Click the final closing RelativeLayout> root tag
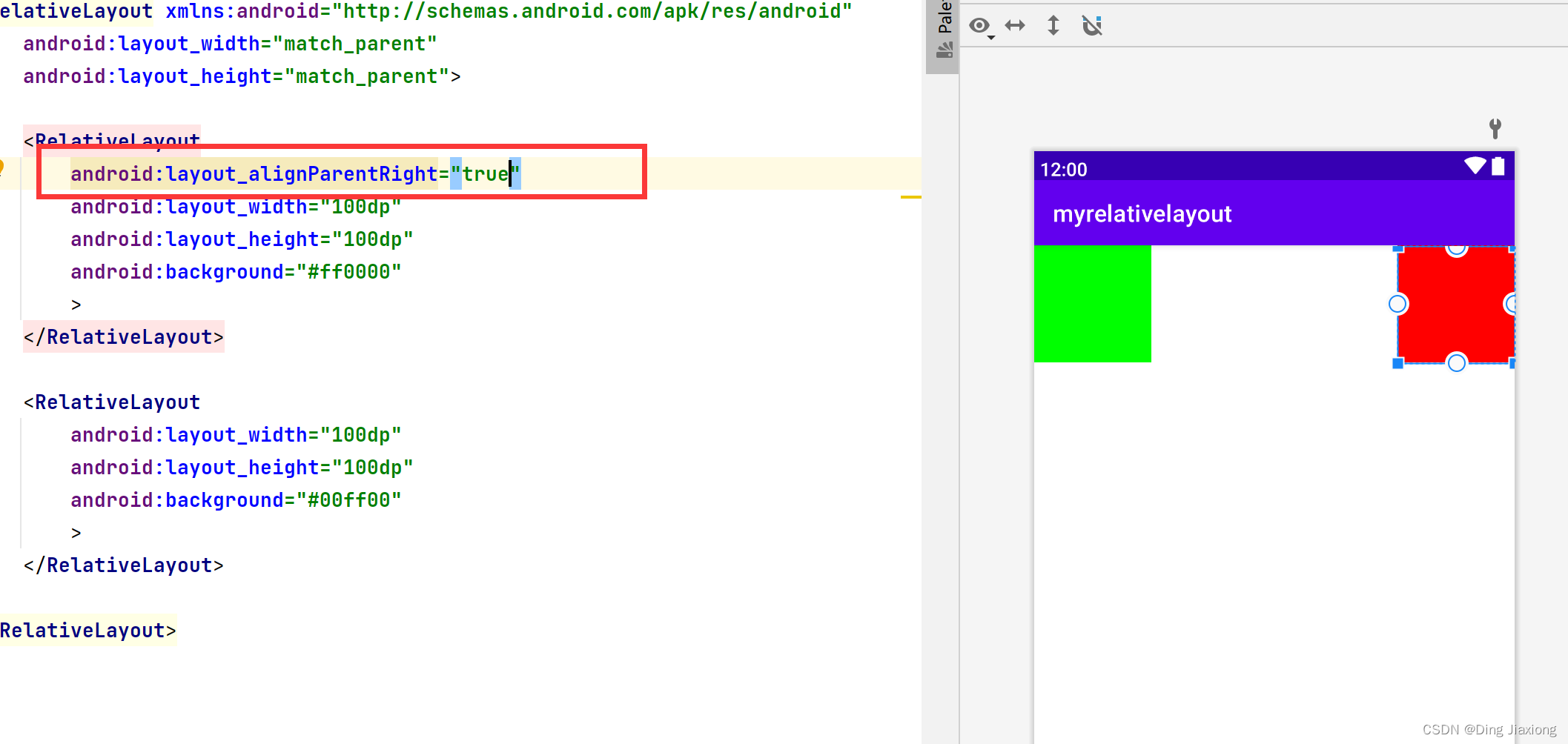This screenshot has height=744, width=1568. 88,631
